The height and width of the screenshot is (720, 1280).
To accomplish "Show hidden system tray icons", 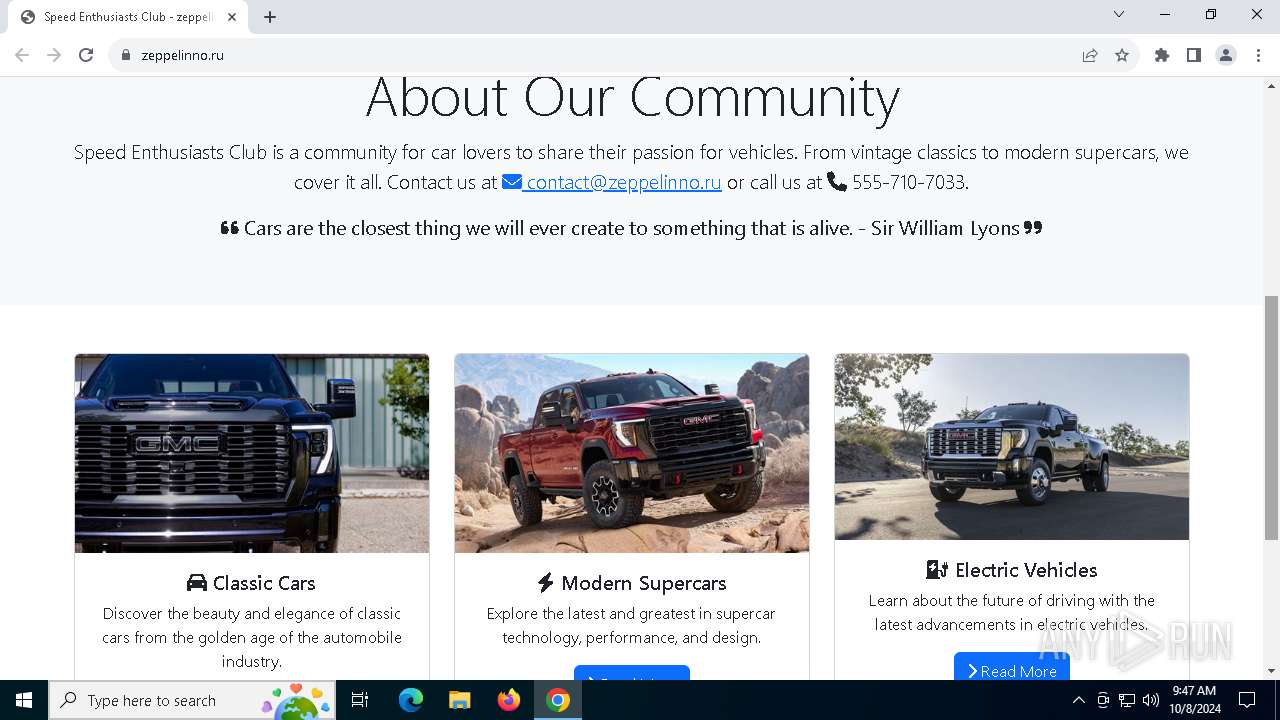I will (1078, 700).
